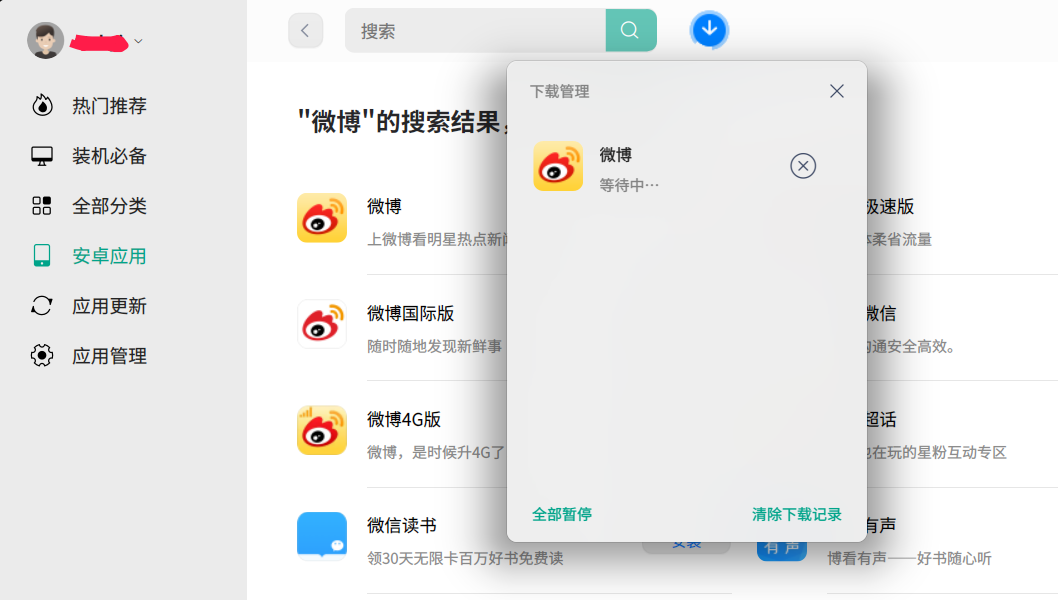Click 博看有声——好书随心听 description
This screenshot has height=600, width=1058.
(x=910, y=558)
